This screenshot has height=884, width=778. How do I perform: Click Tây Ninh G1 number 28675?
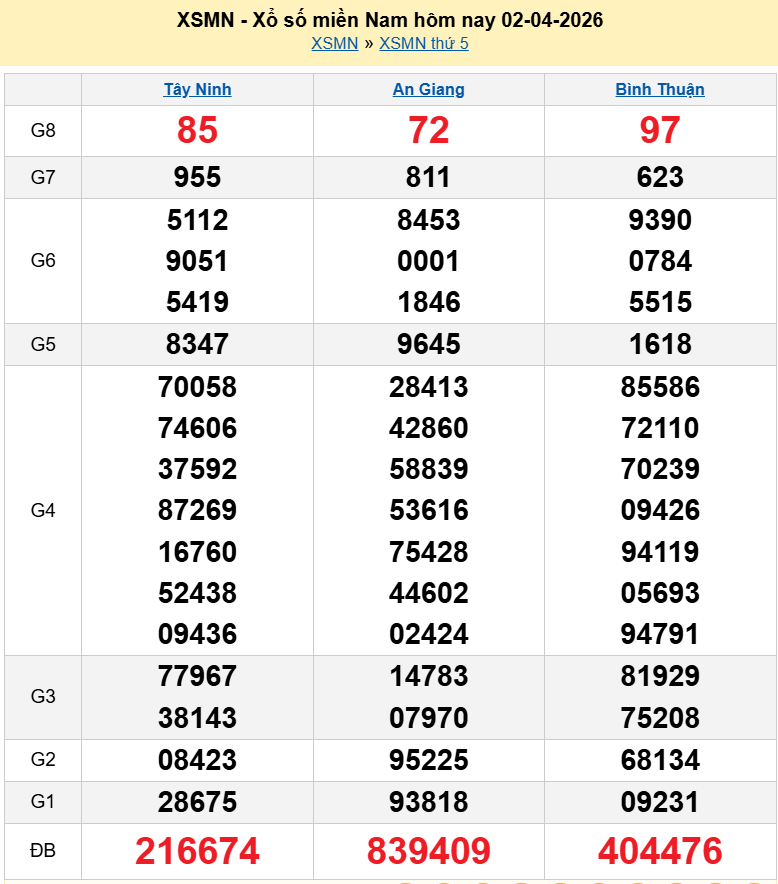pos(197,802)
